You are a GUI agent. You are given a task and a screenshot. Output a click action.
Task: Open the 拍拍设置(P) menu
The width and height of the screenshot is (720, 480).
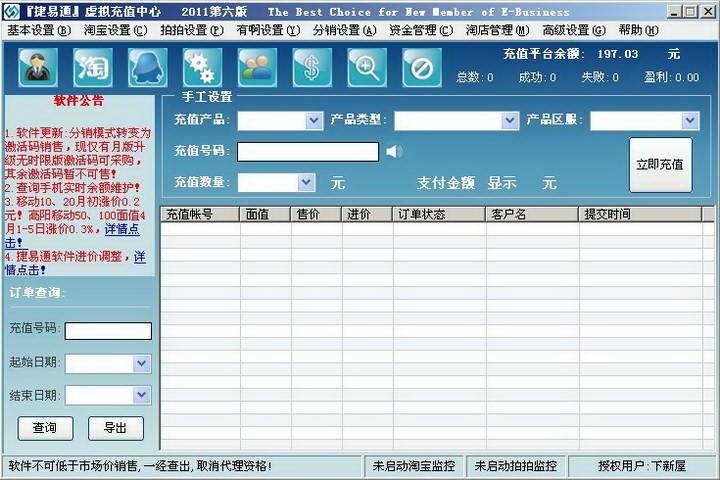click(192, 30)
